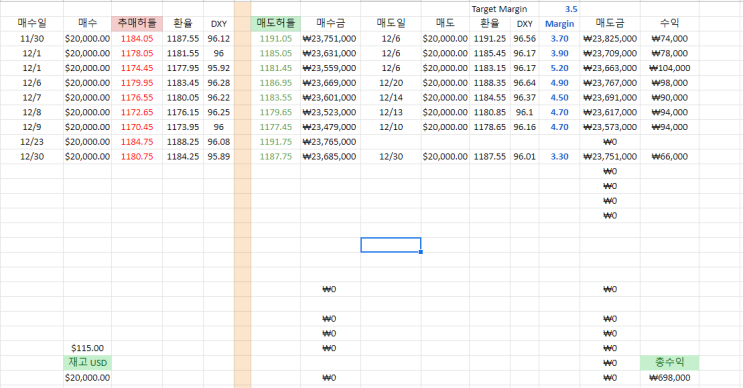Click the red value 1184.05
The height and width of the screenshot is (388, 743).
[137, 38]
